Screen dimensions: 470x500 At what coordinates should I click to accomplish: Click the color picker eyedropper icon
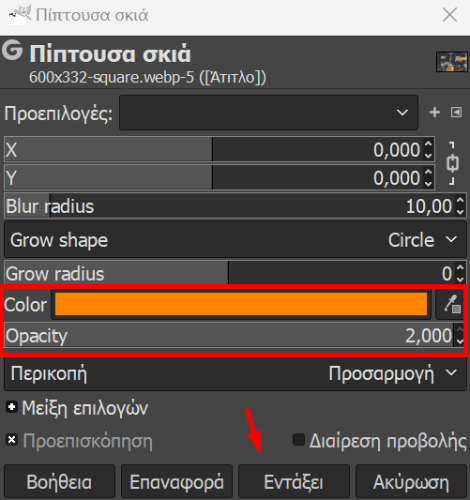(x=452, y=304)
